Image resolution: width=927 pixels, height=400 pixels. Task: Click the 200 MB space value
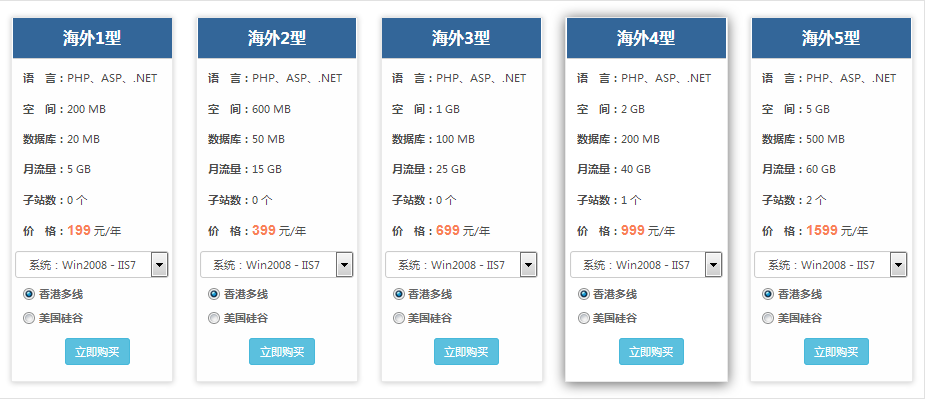(86, 109)
